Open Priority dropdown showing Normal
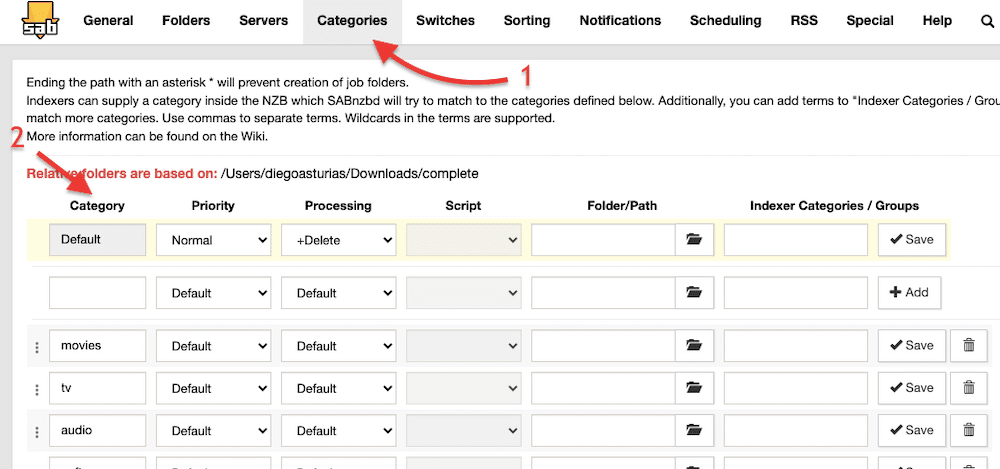 [x=213, y=240]
